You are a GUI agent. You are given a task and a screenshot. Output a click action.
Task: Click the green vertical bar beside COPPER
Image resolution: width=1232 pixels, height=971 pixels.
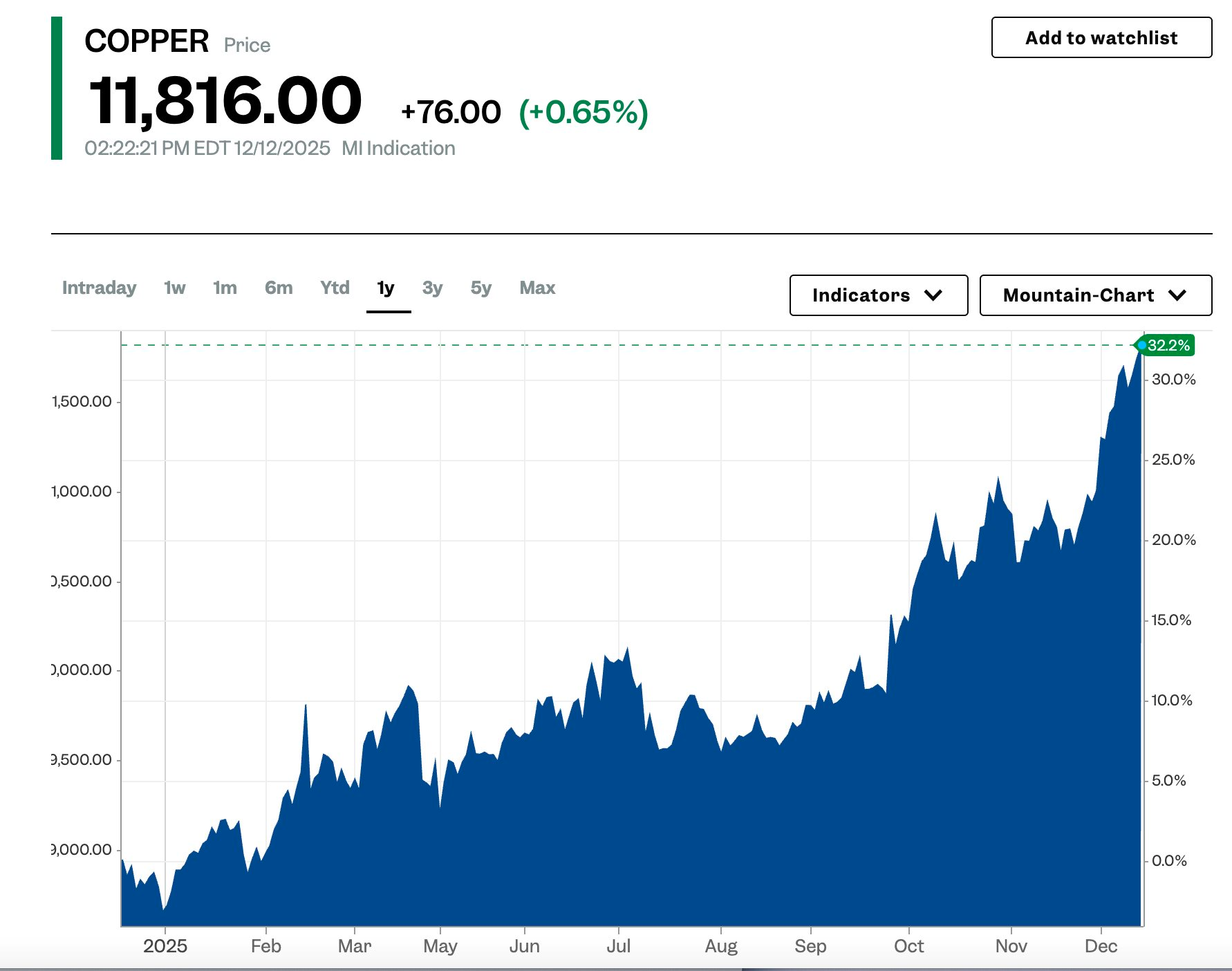[x=57, y=89]
